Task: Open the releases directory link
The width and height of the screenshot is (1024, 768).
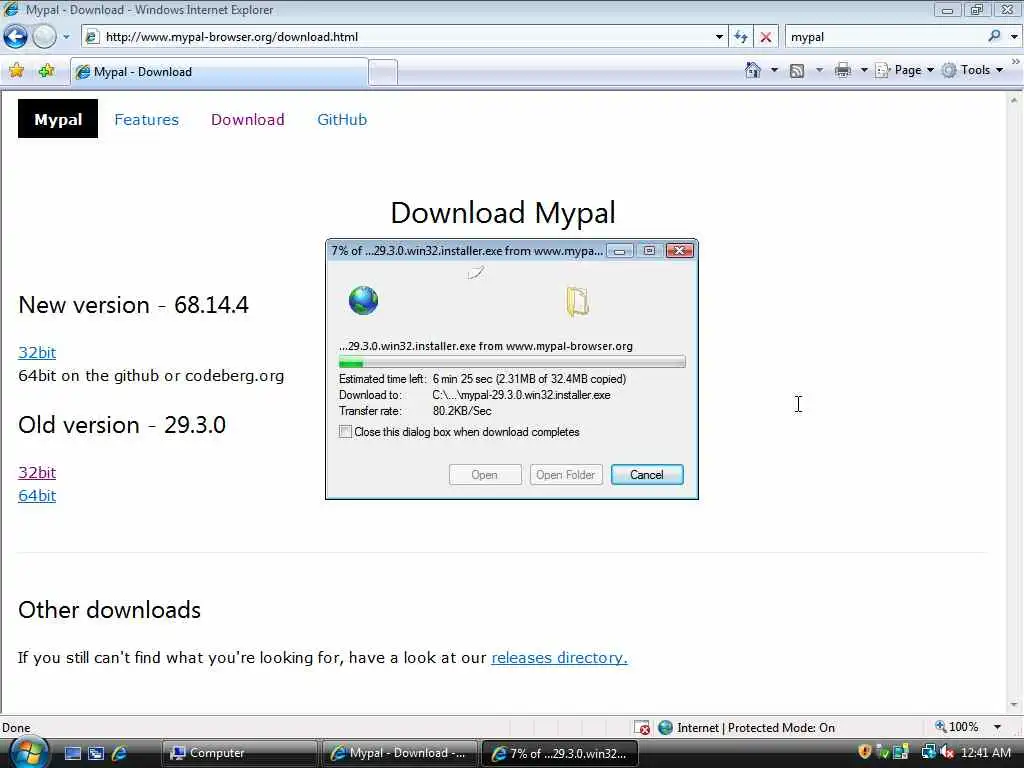Action: (559, 658)
